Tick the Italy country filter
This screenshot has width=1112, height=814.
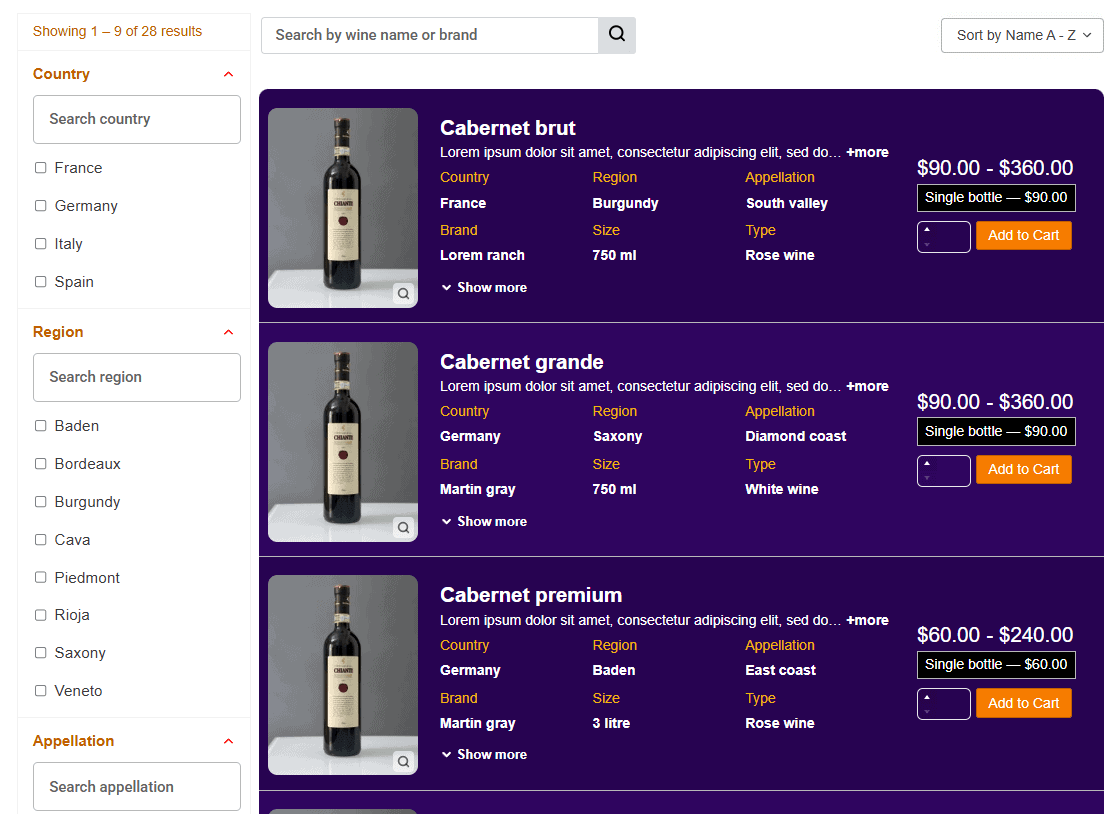click(x=41, y=244)
